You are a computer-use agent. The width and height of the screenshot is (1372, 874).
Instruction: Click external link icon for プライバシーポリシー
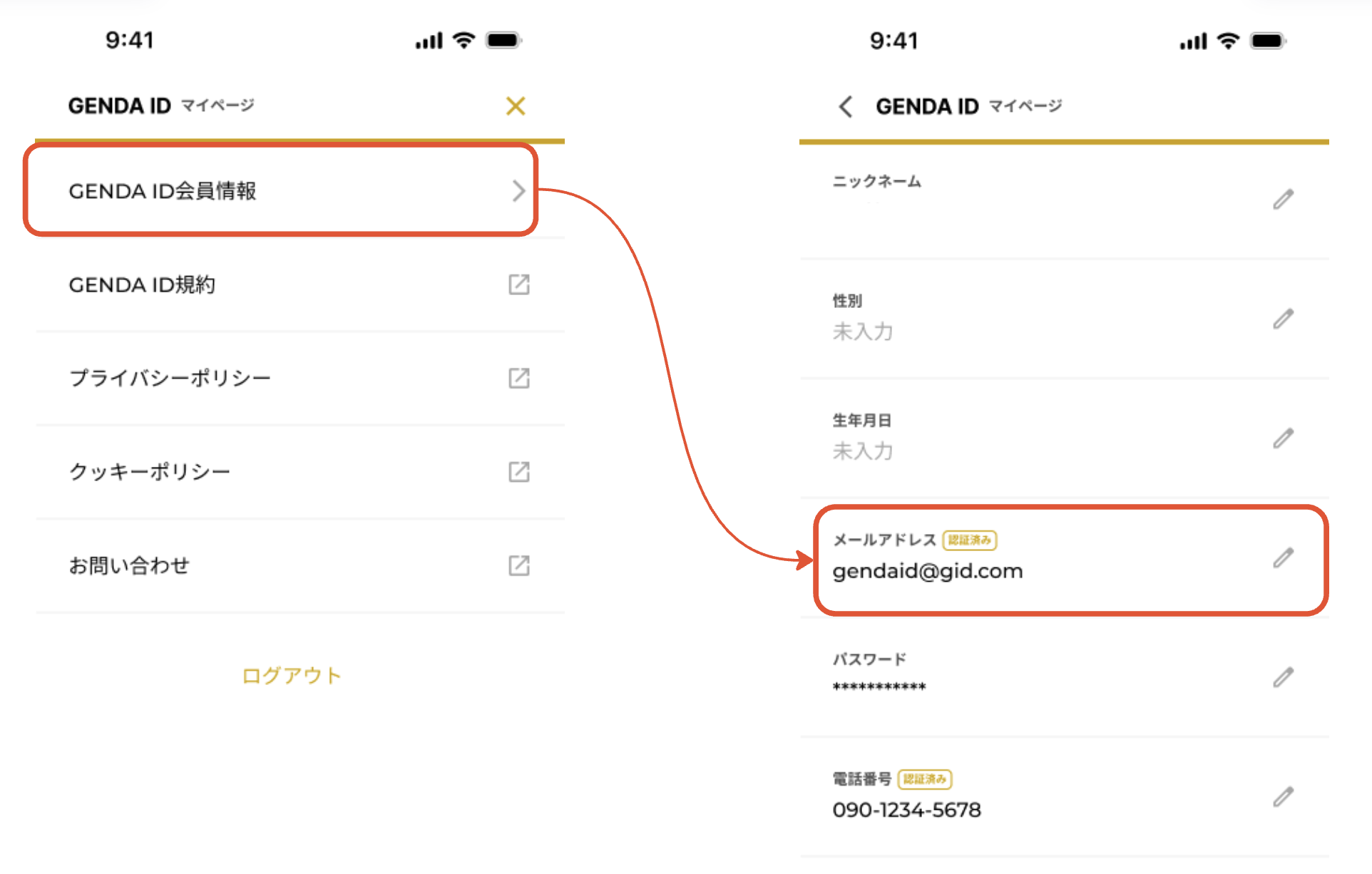click(518, 378)
